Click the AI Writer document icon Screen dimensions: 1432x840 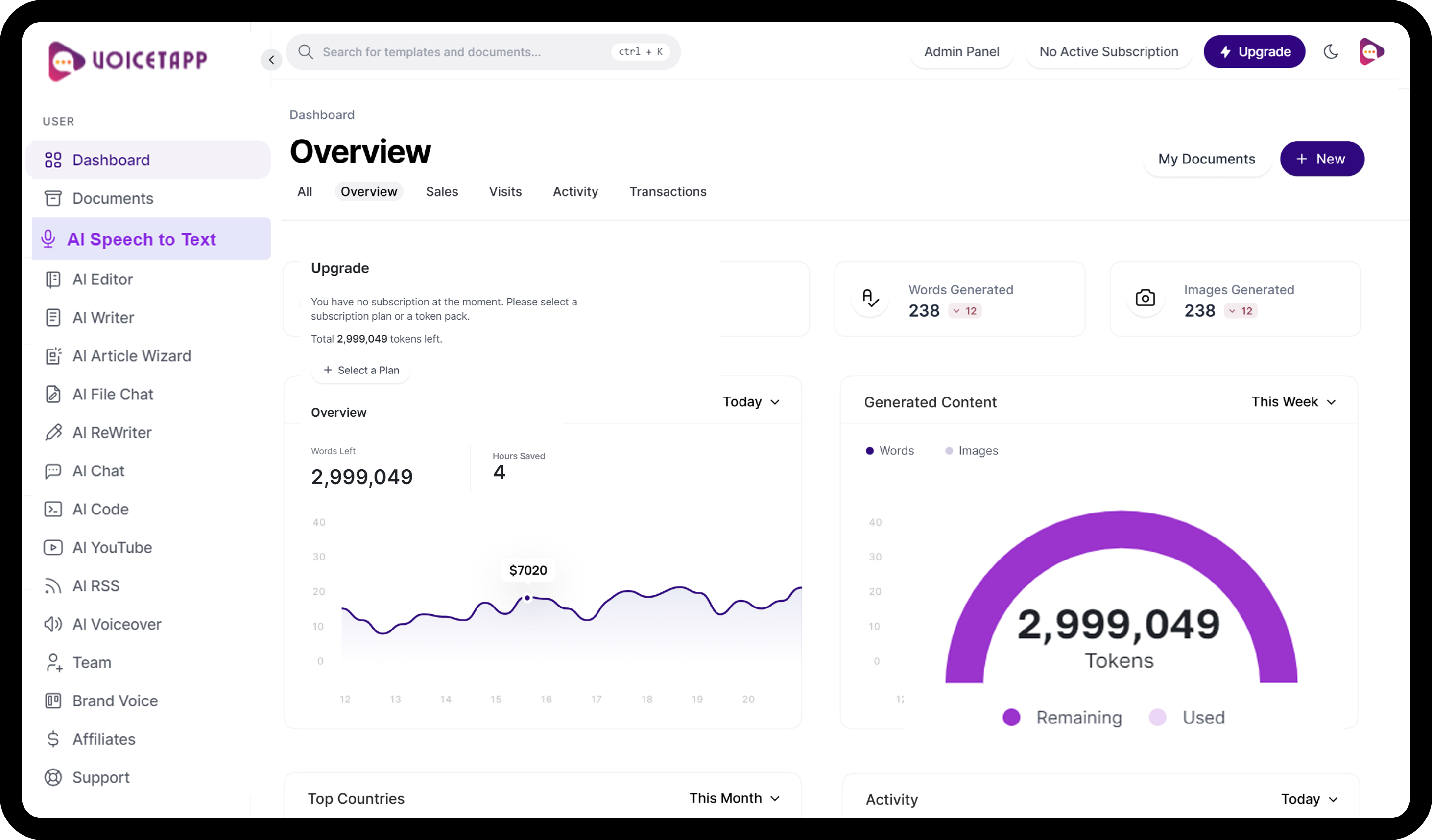point(53,318)
